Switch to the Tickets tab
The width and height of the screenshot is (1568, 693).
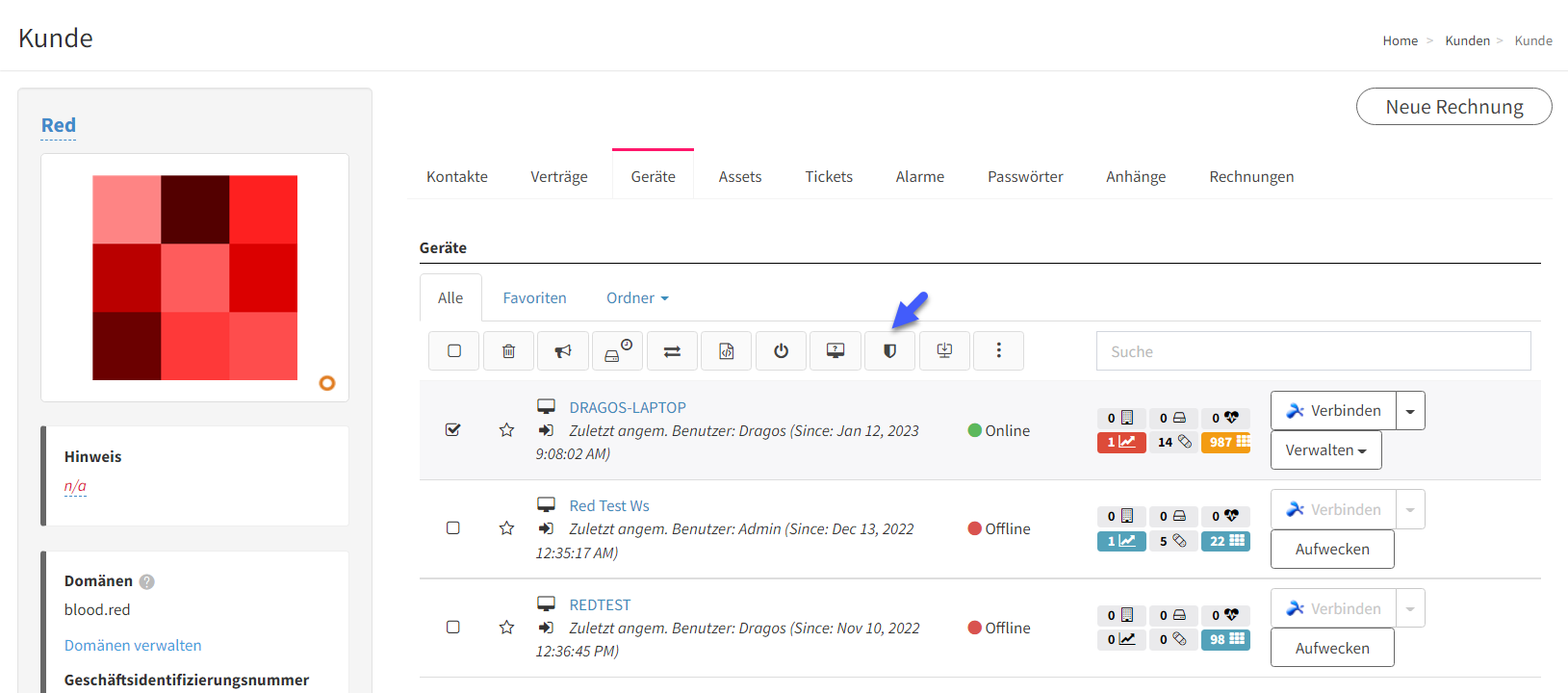click(x=829, y=176)
